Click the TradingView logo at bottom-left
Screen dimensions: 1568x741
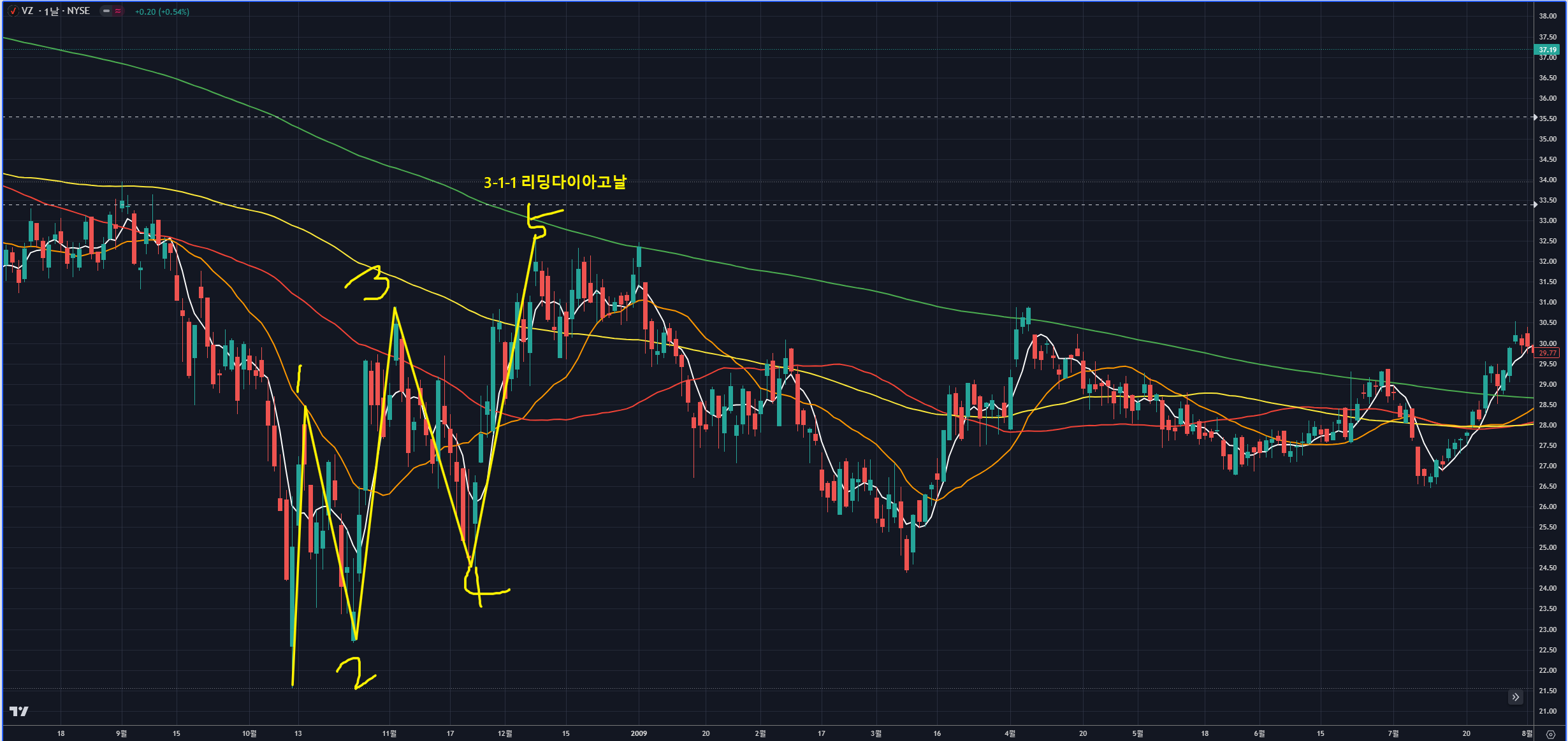(x=18, y=711)
